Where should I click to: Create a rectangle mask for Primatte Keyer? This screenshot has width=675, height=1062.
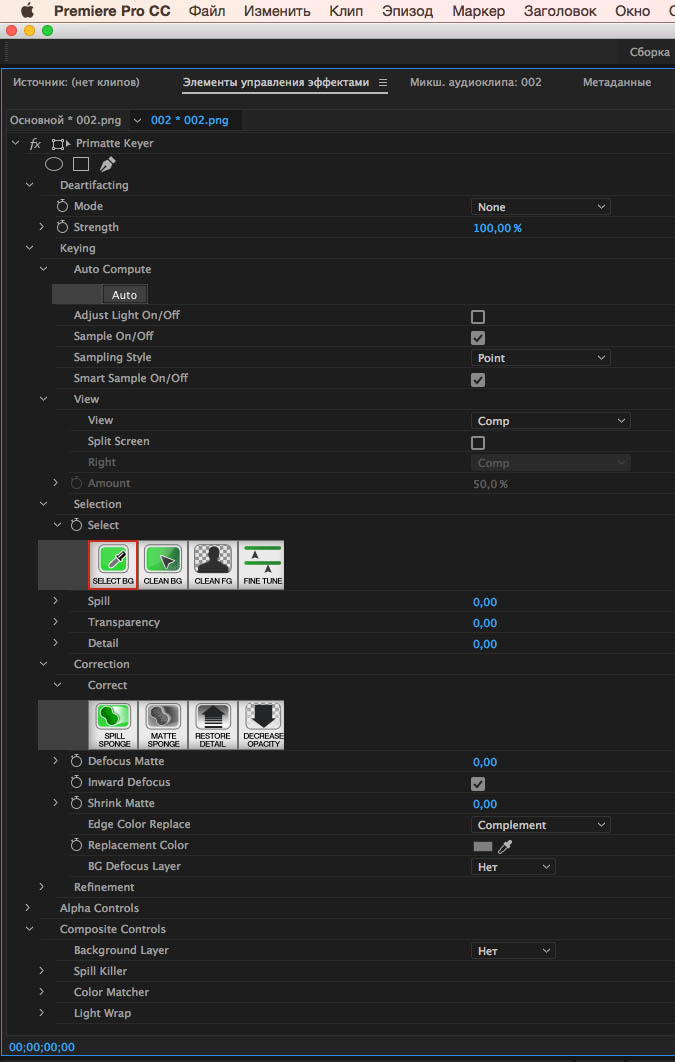[x=81, y=164]
